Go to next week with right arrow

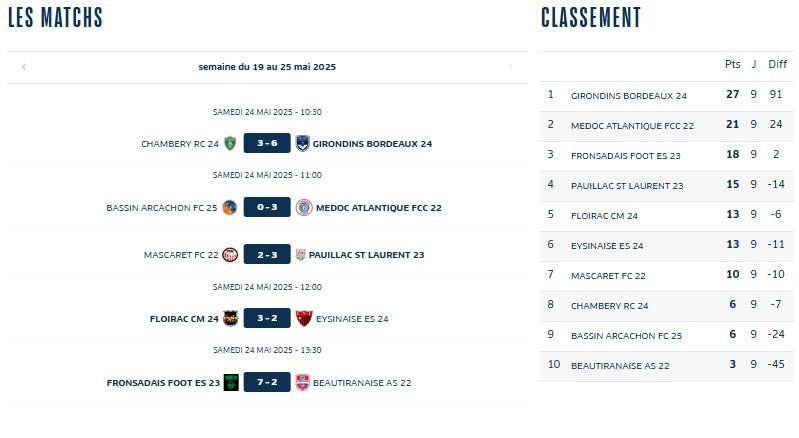point(510,67)
